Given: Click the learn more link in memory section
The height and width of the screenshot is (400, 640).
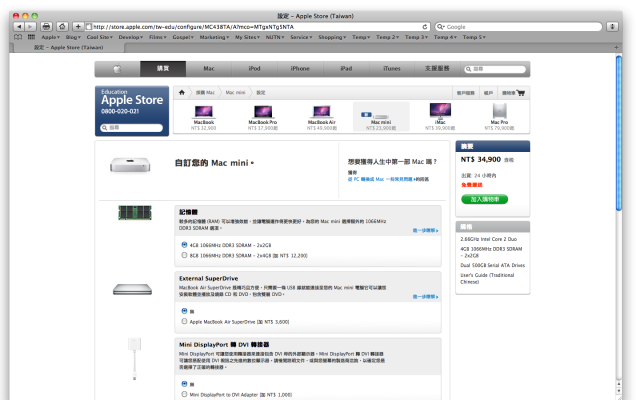Looking at the screenshot, I should [425, 231].
